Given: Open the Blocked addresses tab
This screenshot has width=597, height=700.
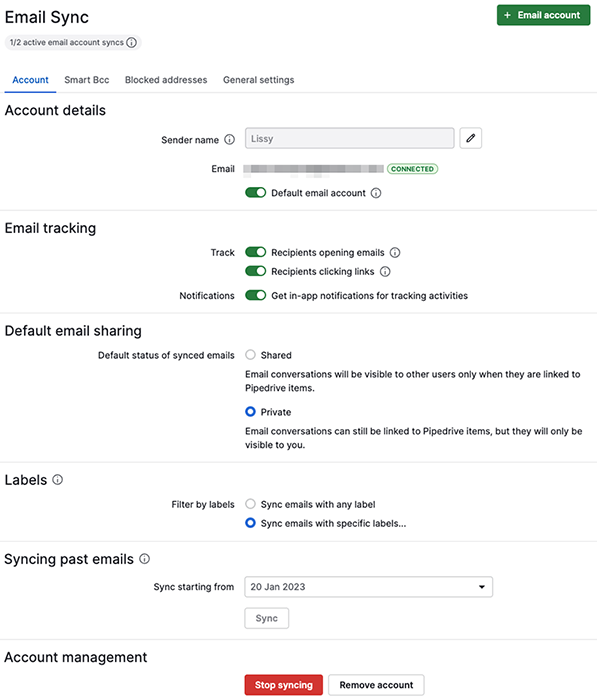Looking at the screenshot, I should [x=166, y=80].
